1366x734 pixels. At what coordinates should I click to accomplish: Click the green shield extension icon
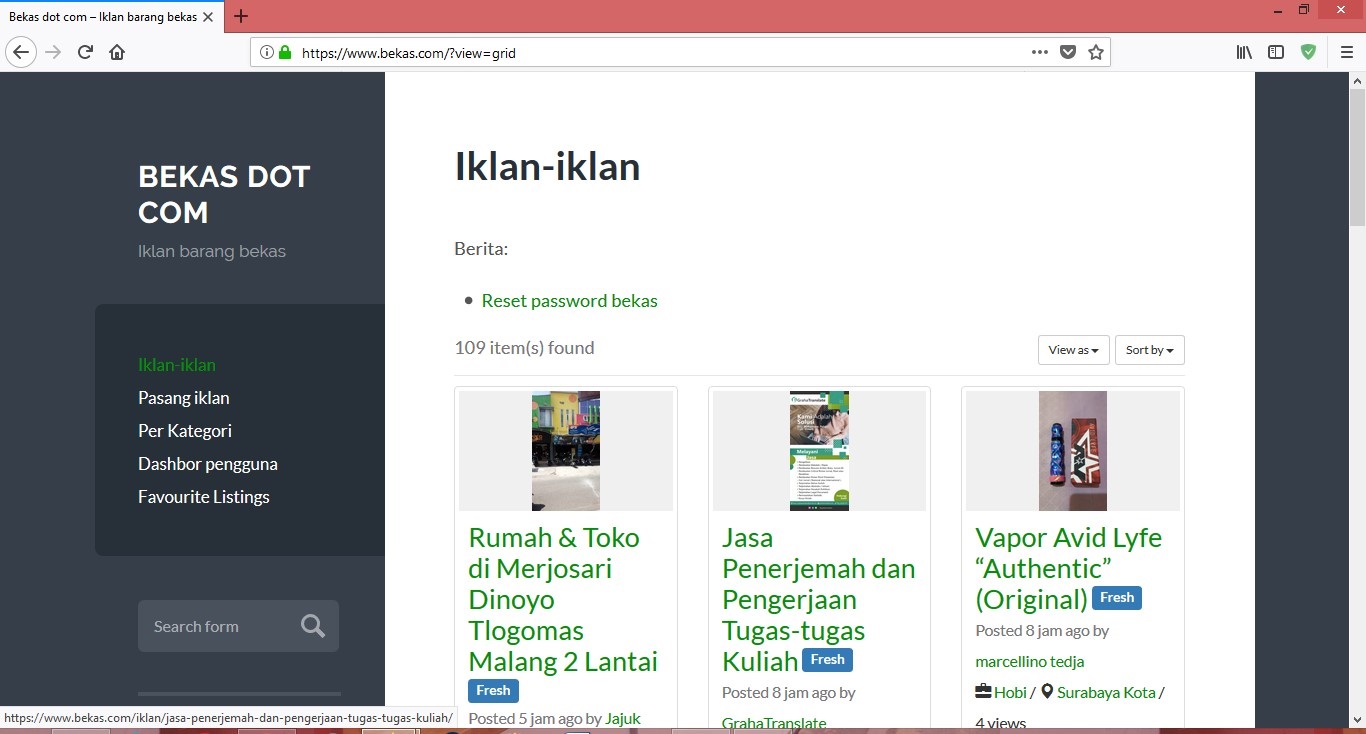1308,53
